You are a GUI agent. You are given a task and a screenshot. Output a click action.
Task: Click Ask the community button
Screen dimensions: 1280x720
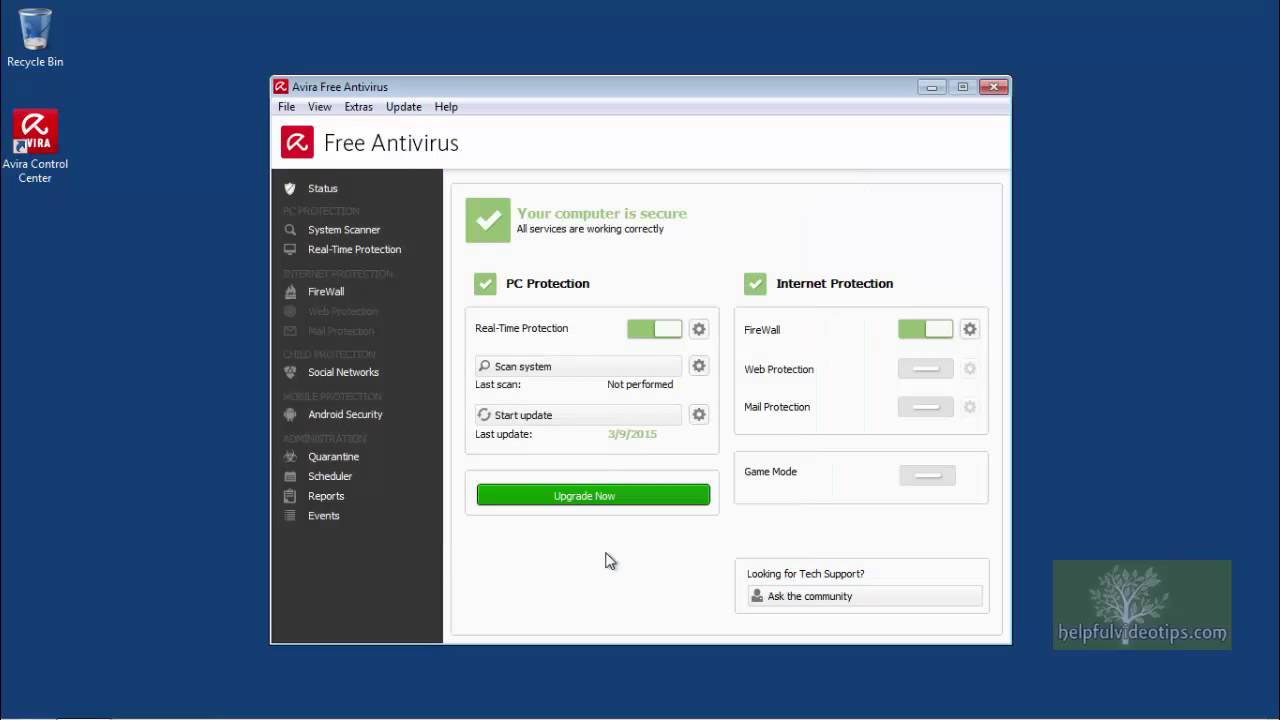(x=865, y=596)
